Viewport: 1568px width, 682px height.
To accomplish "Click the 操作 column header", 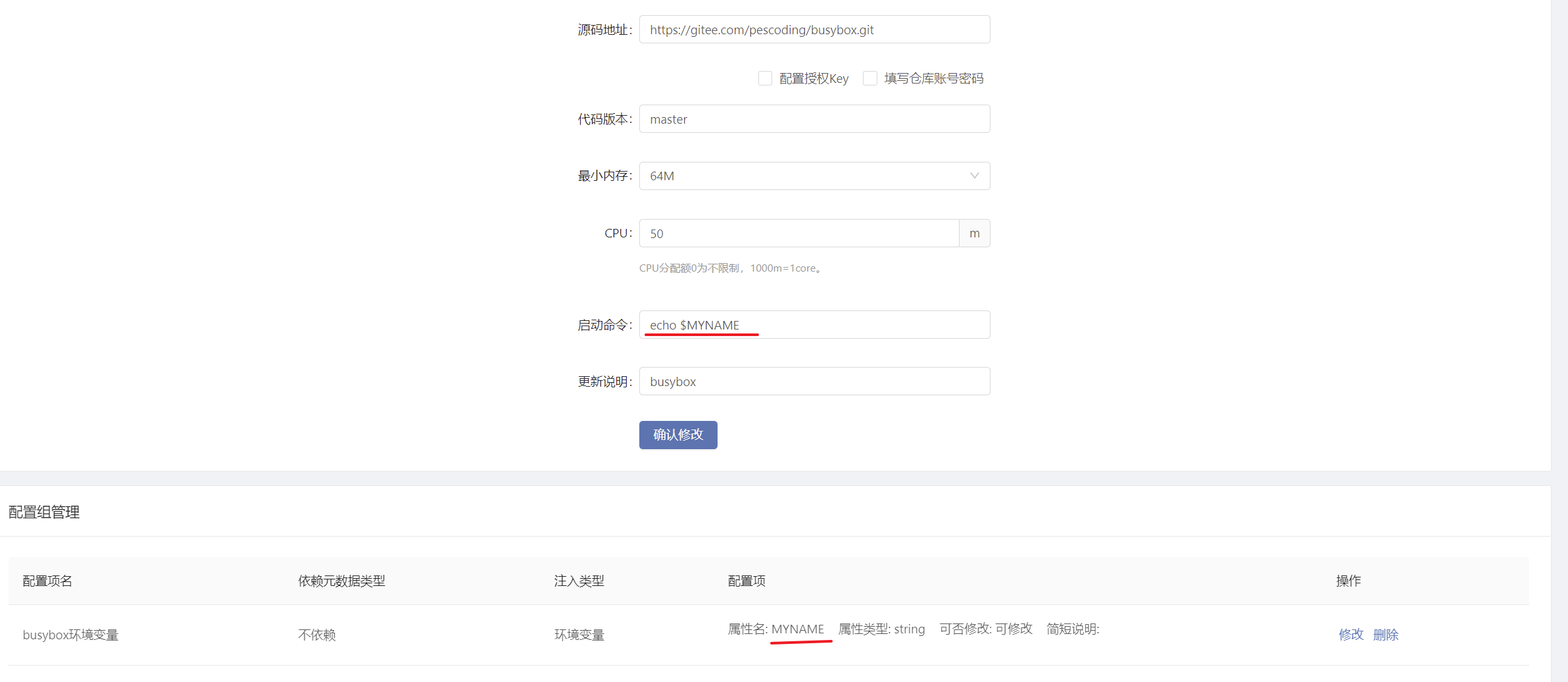I will tap(1348, 581).
